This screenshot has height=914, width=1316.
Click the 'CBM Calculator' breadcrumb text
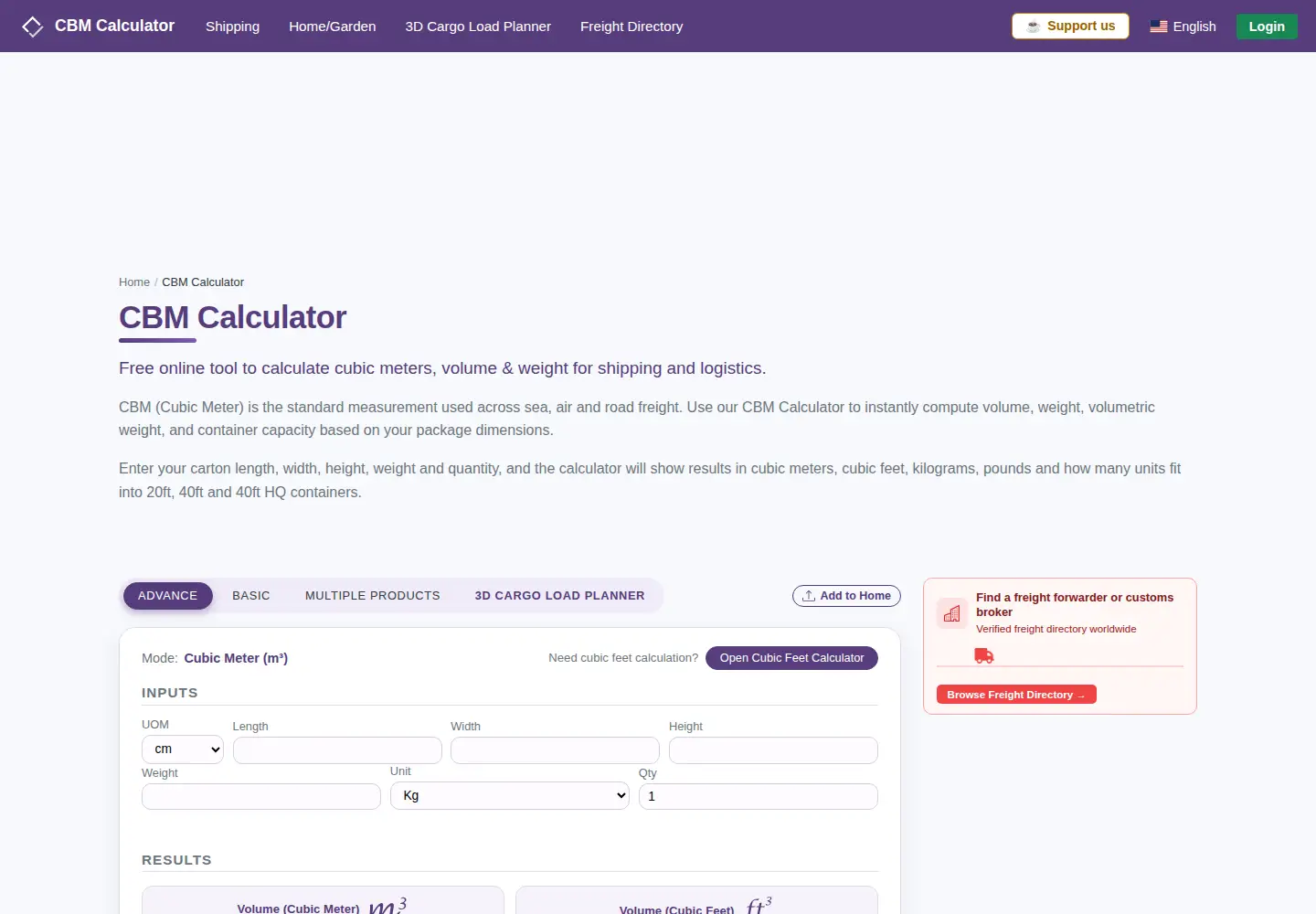[x=203, y=282]
